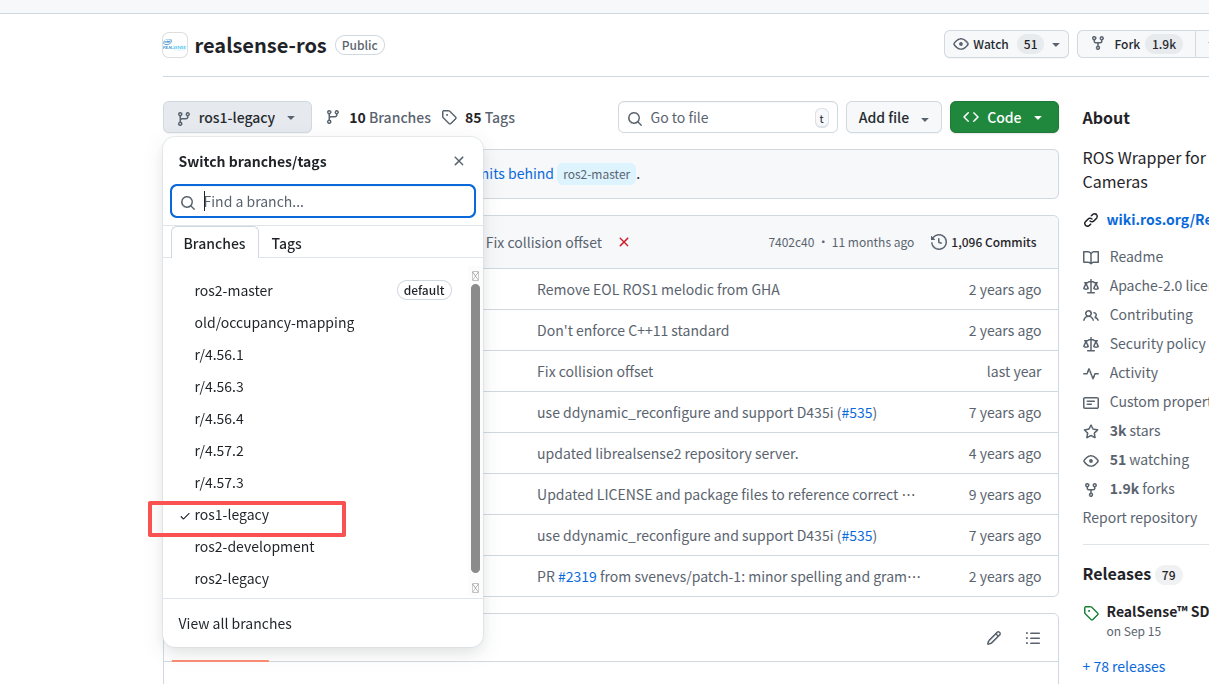
Task: Click the fork icon beside 1.9k forks
Action: point(1091,489)
